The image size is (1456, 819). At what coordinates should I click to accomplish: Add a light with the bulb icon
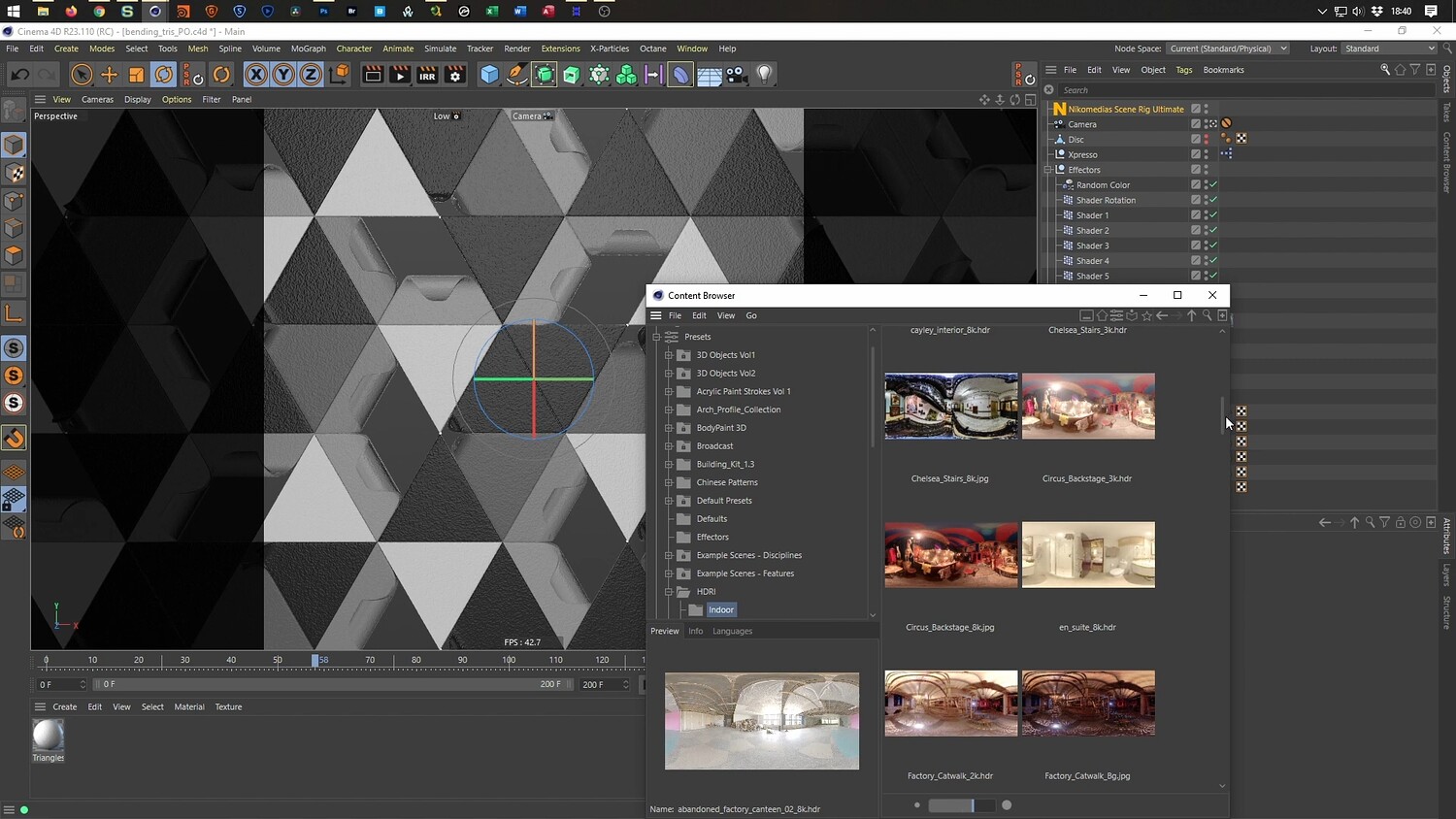[x=765, y=75]
